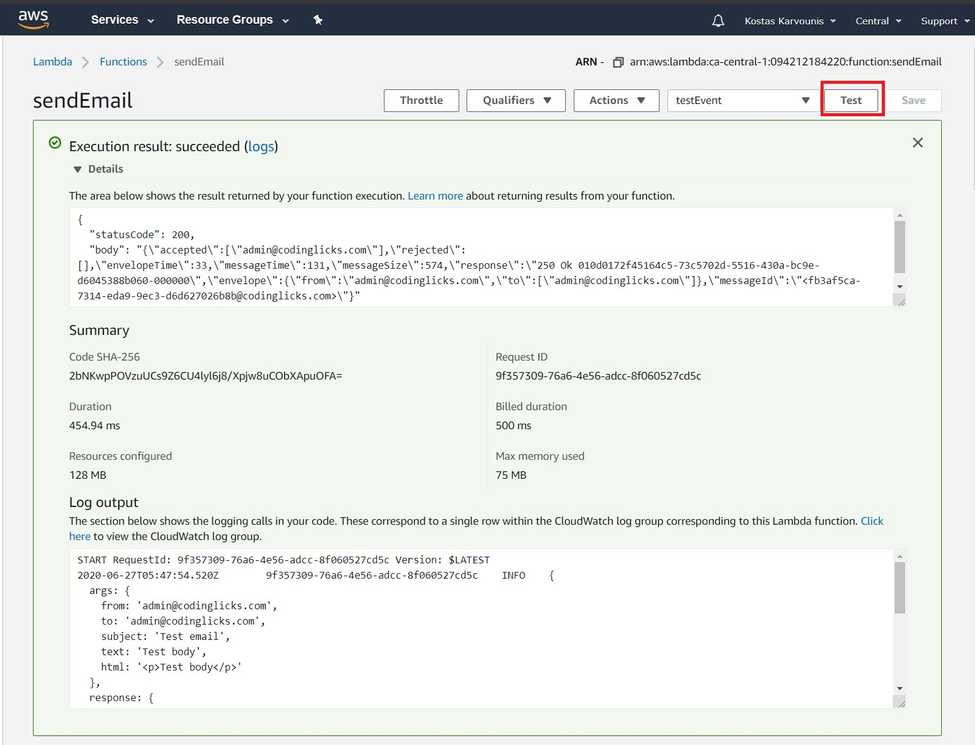Viewport: 975px width, 745px height.
Task: Click the Test button
Action: click(x=851, y=100)
